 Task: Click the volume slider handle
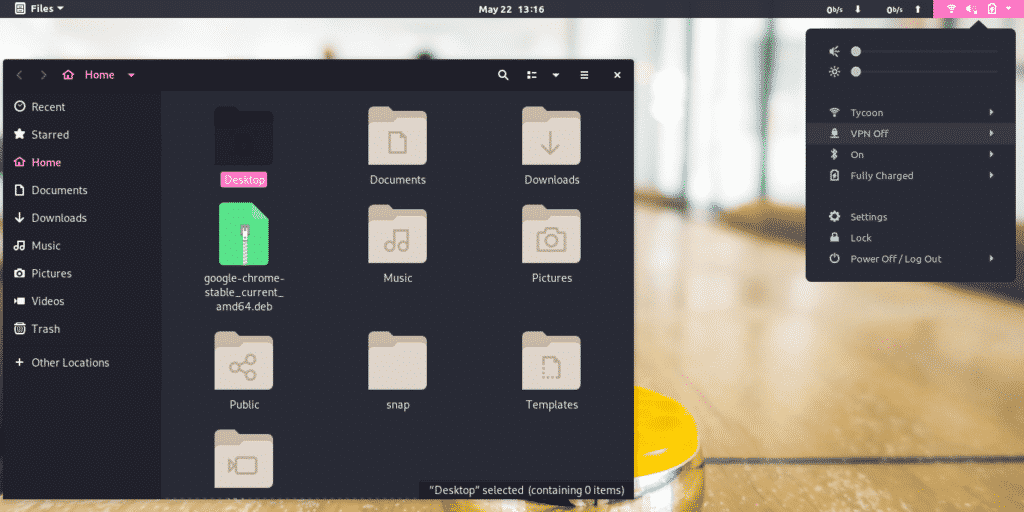coord(856,52)
